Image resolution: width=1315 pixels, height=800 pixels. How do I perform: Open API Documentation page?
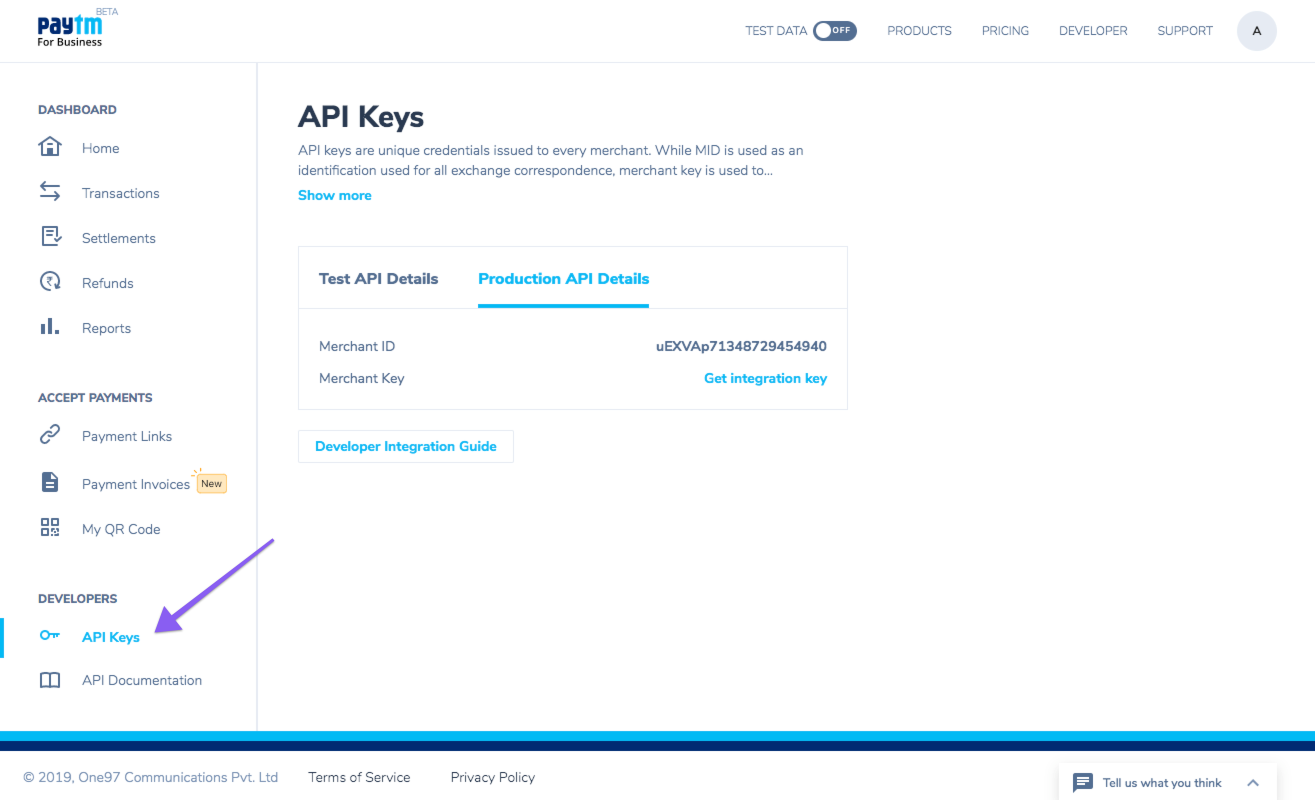142,680
